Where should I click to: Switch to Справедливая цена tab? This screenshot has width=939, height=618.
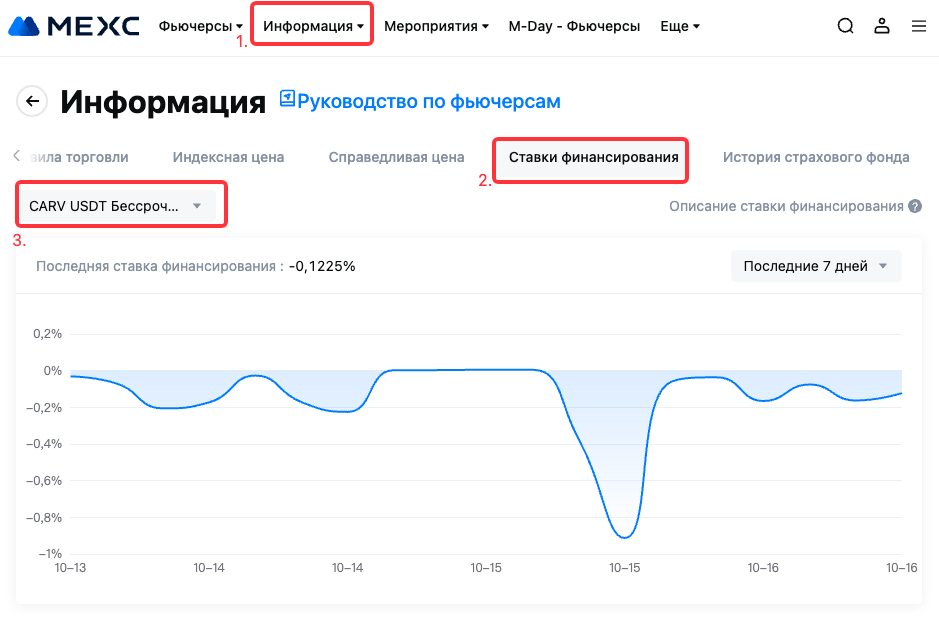click(396, 157)
